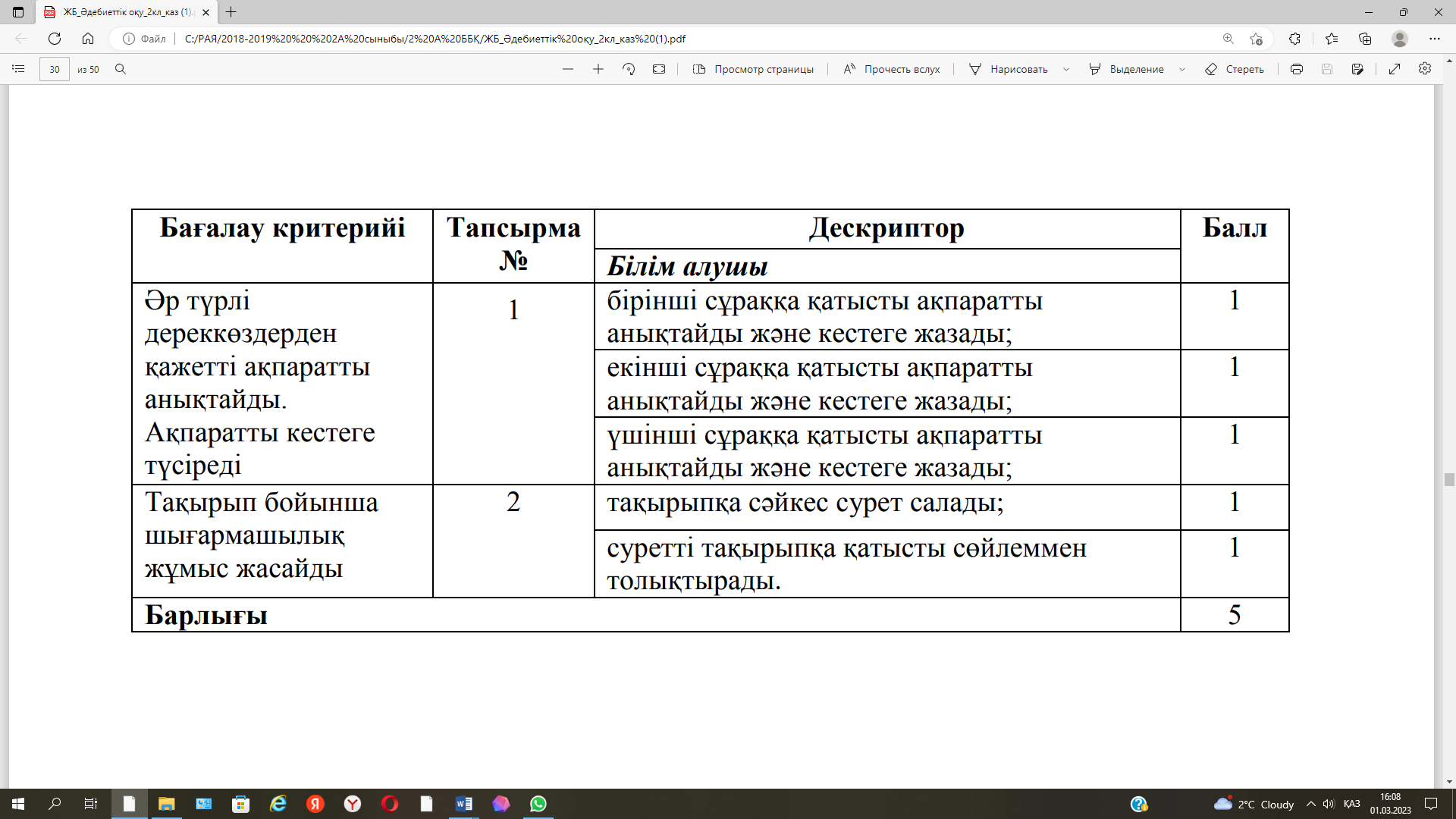1456x819 pixels.
Task: Click the find in document search icon
Action: (x=121, y=69)
